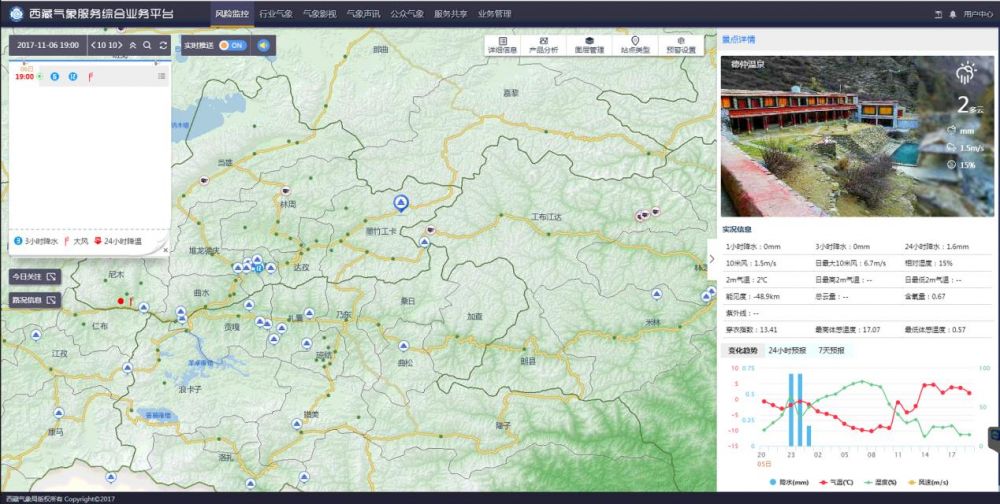The image size is (1000, 504).
Task: Open the 行业气象 menu
Action: [275, 14]
